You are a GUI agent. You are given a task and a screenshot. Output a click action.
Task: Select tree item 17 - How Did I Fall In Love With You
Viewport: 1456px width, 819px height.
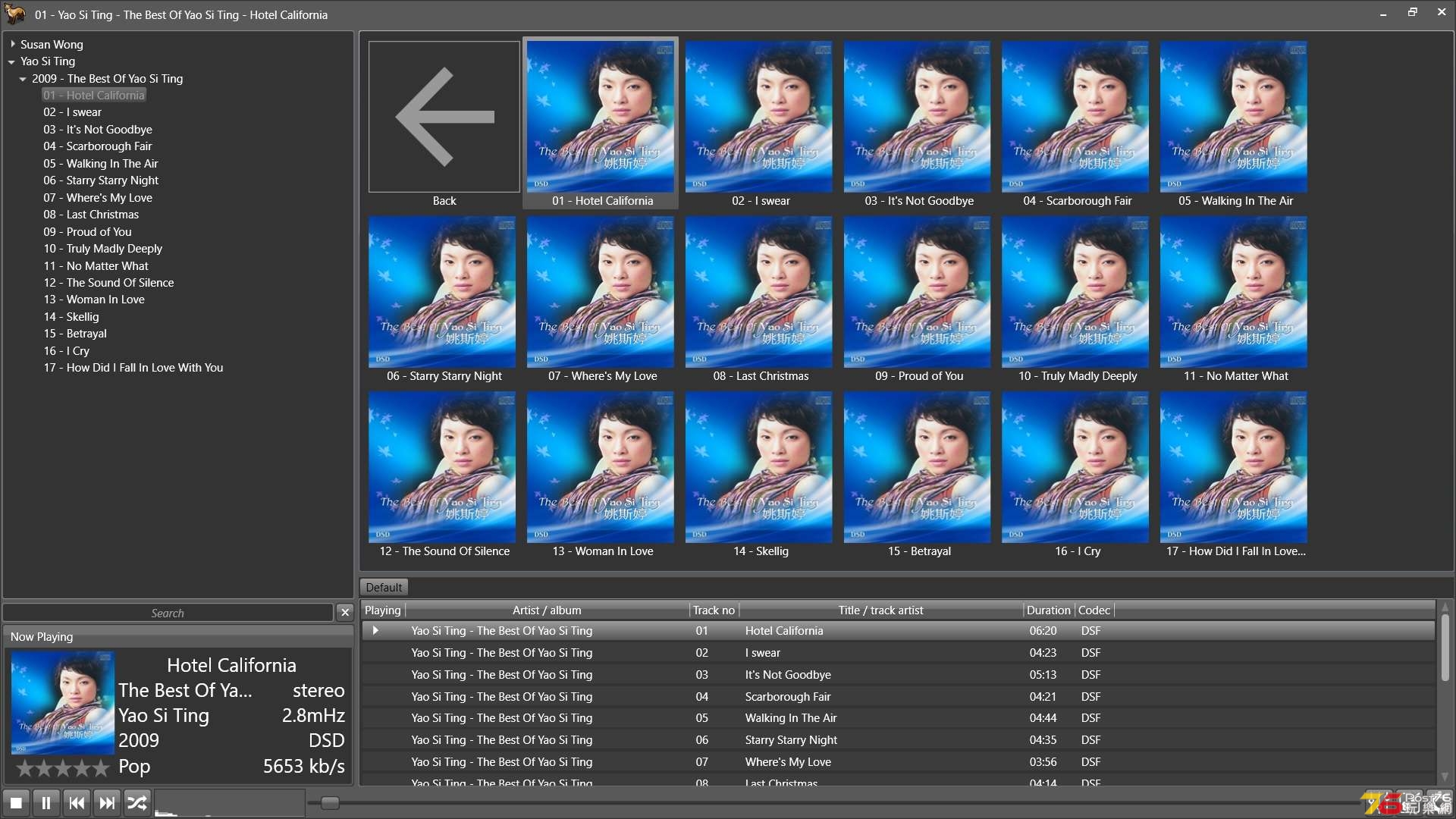pos(133,367)
